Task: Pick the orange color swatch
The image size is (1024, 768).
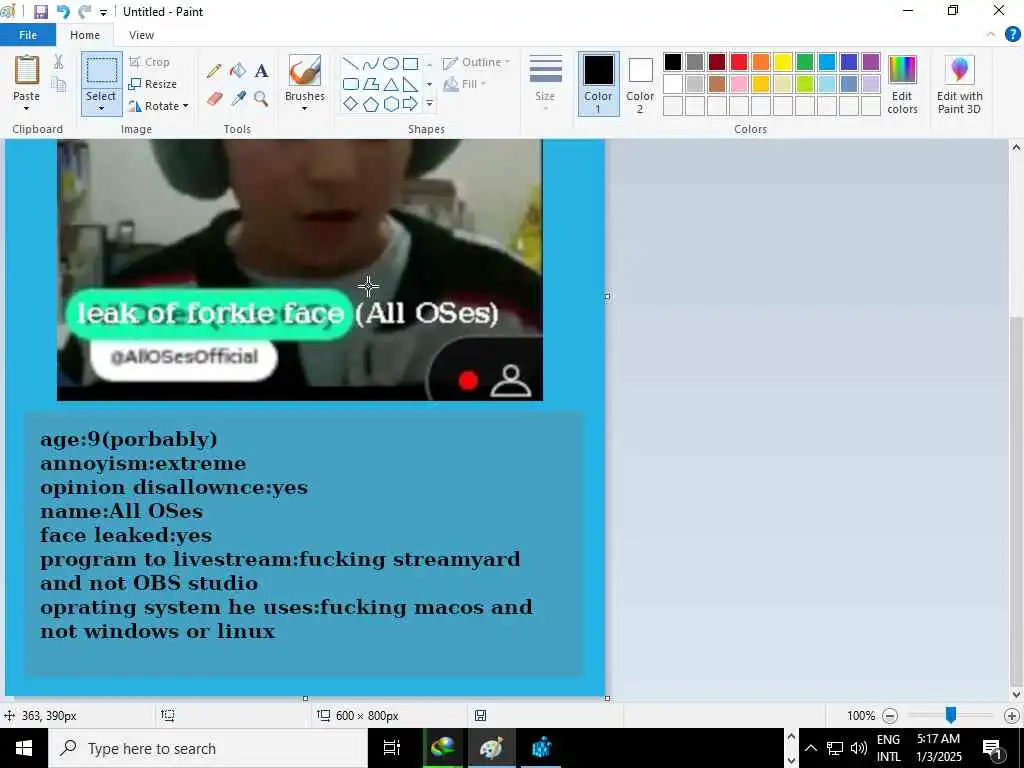Action: [x=761, y=62]
